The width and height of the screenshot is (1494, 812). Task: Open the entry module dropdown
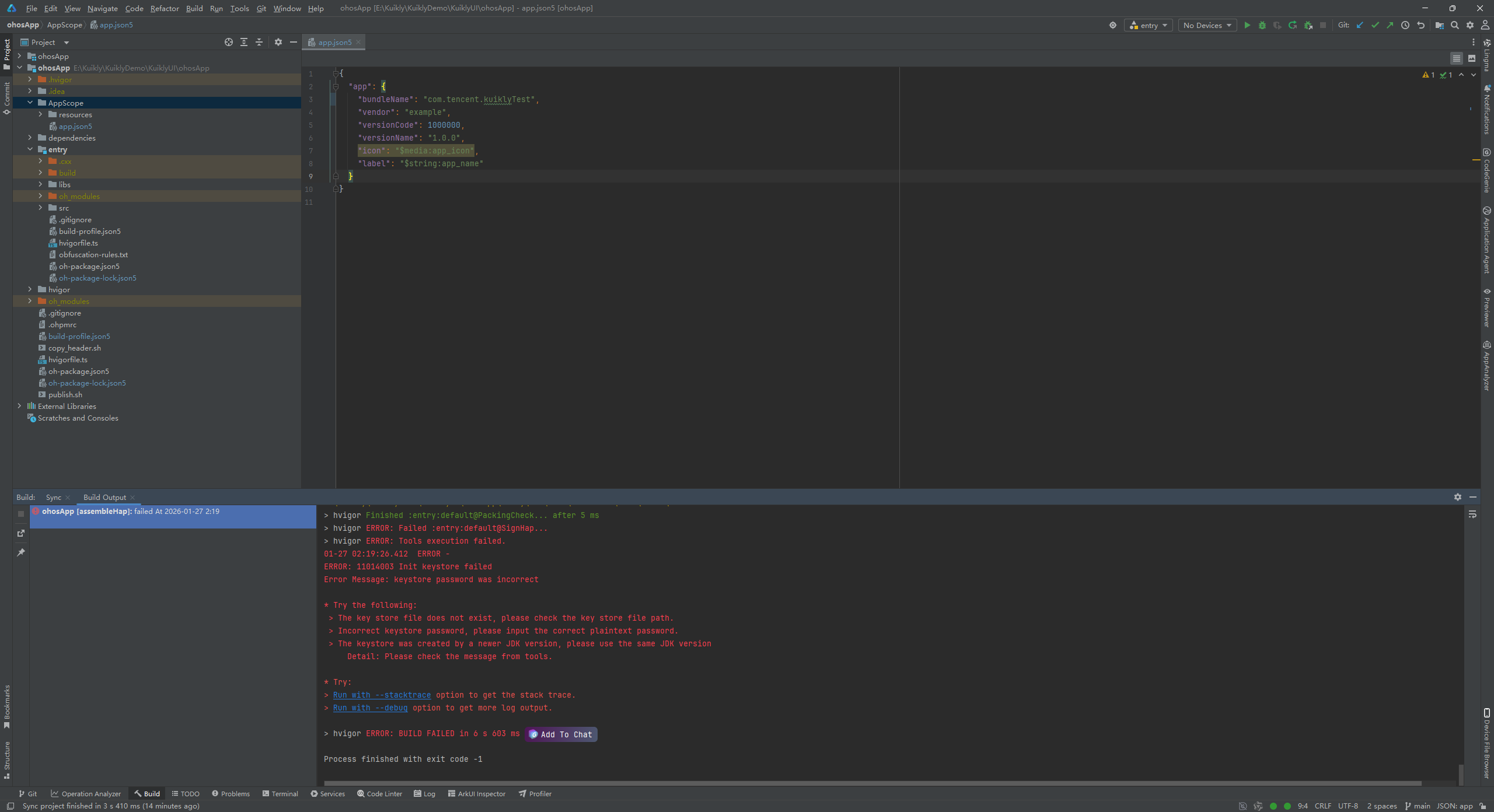pos(1148,25)
